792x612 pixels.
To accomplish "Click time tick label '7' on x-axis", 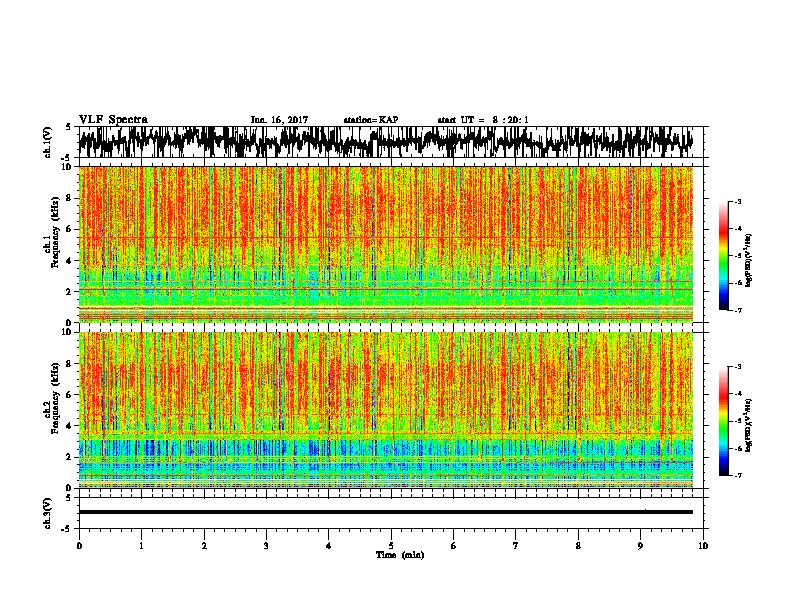I will (x=515, y=546).
